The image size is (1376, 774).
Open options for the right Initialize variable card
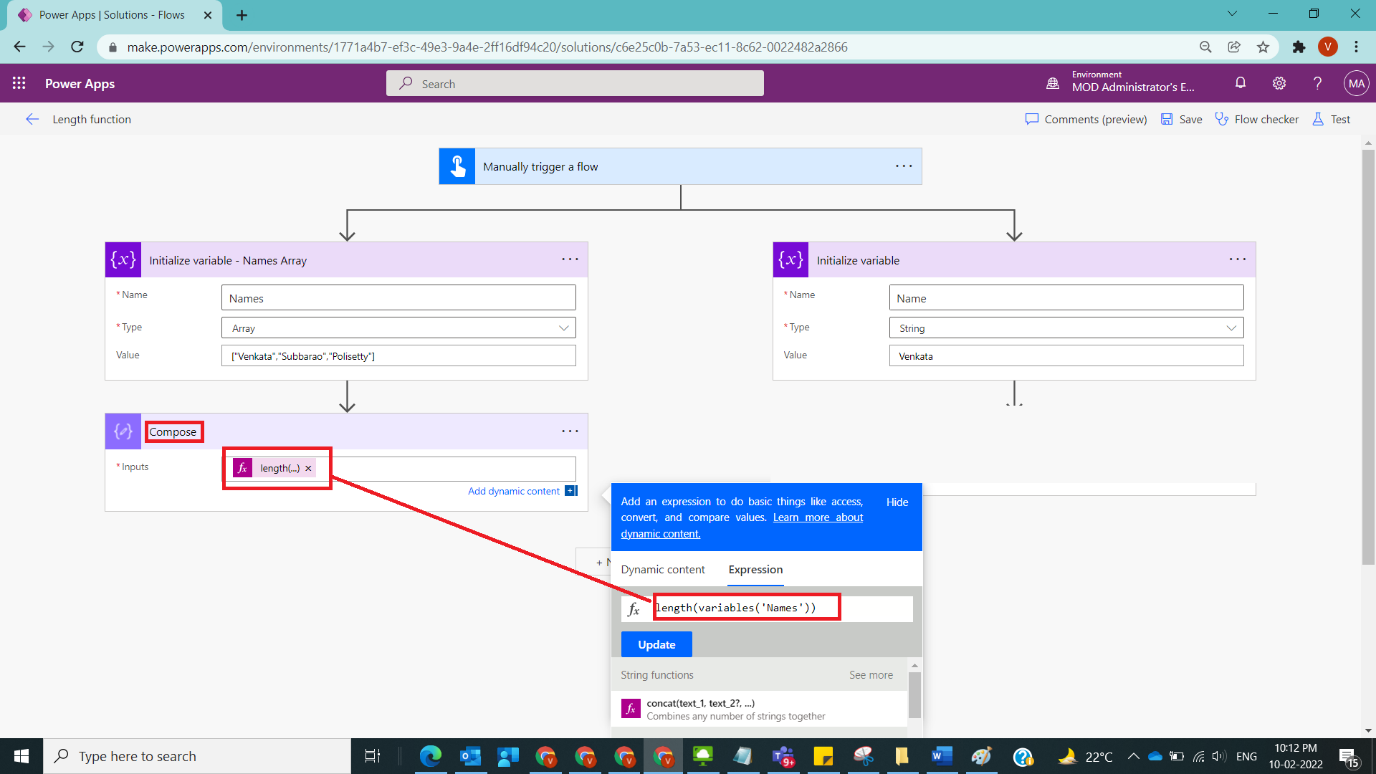click(1238, 259)
